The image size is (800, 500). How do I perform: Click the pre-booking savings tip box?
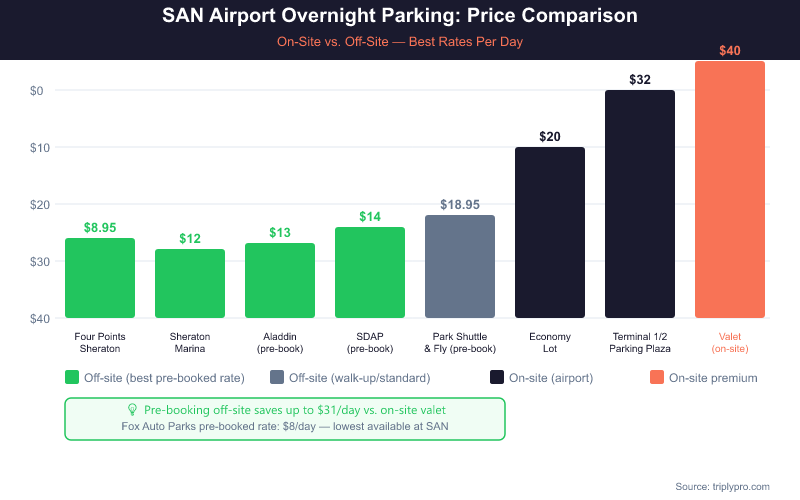click(285, 418)
